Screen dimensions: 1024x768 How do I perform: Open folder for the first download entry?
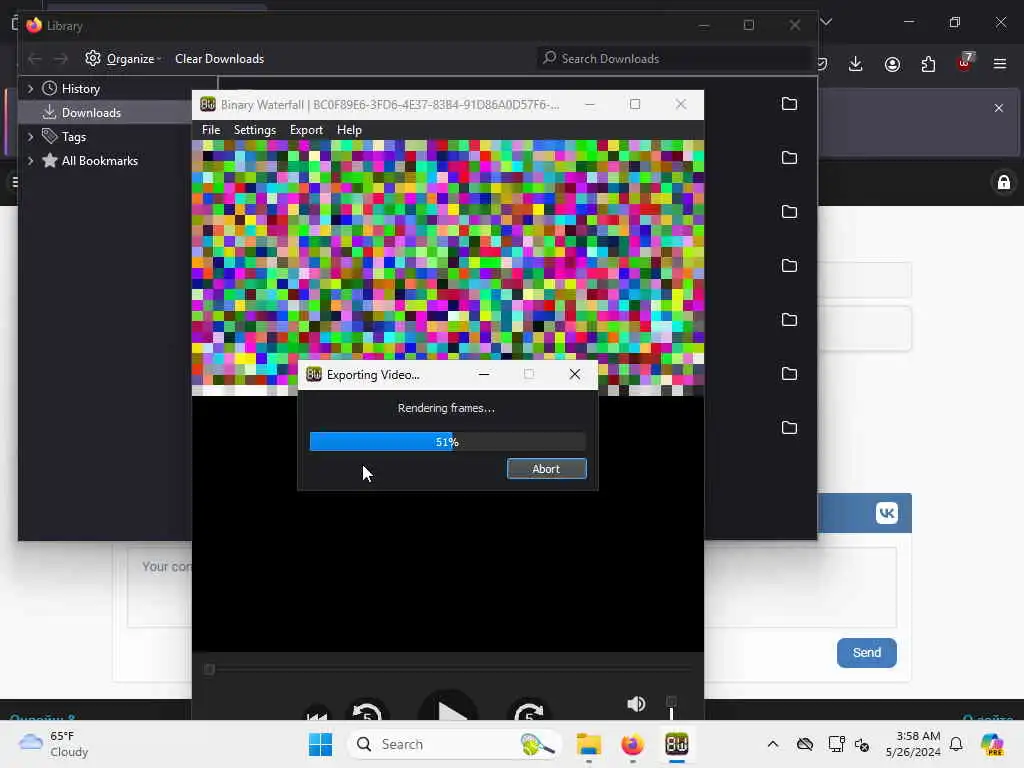790,104
